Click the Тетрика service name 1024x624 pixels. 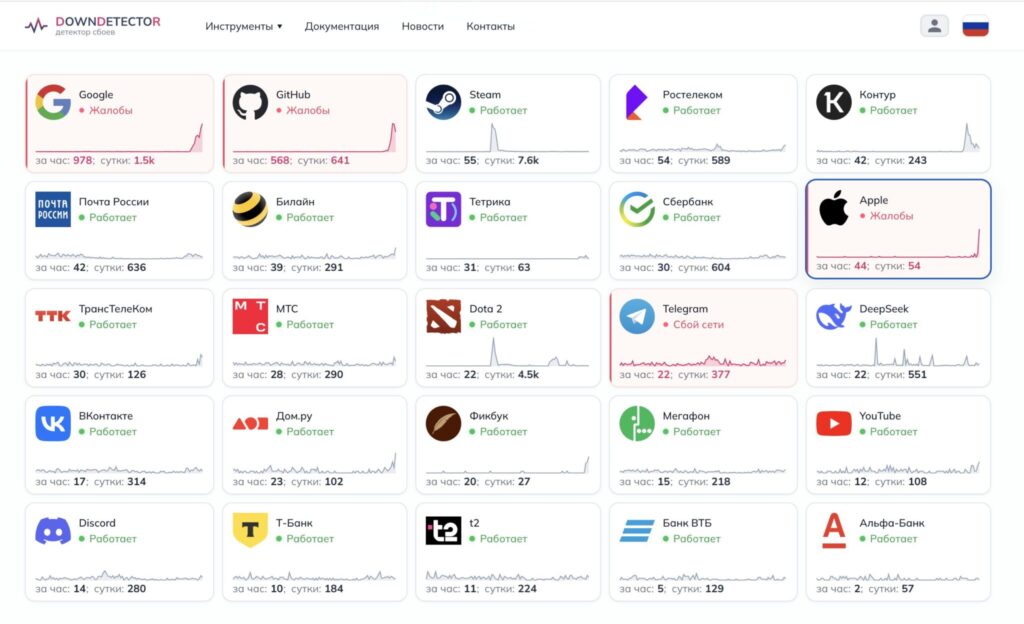tap(490, 202)
